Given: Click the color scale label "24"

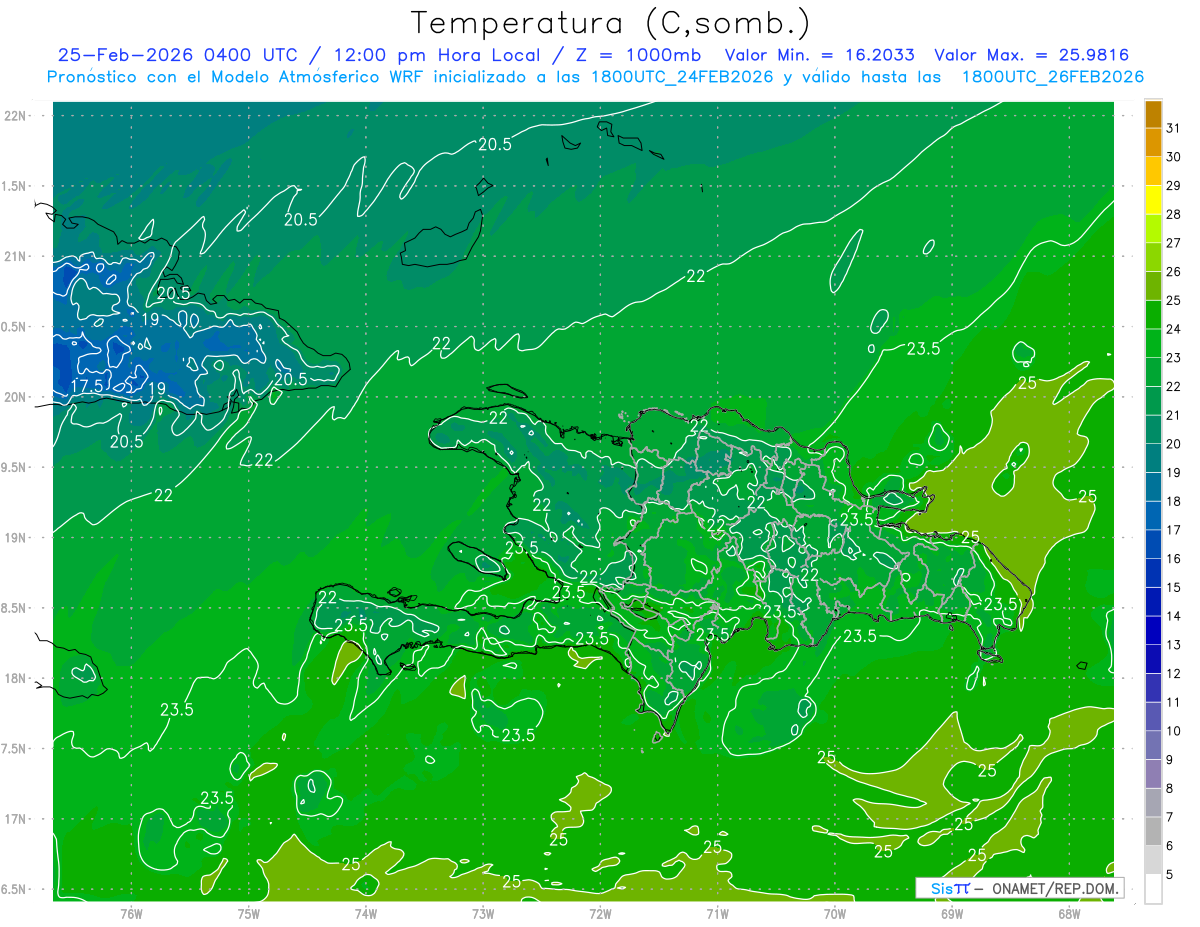Looking at the screenshot, I should pos(1174,329).
